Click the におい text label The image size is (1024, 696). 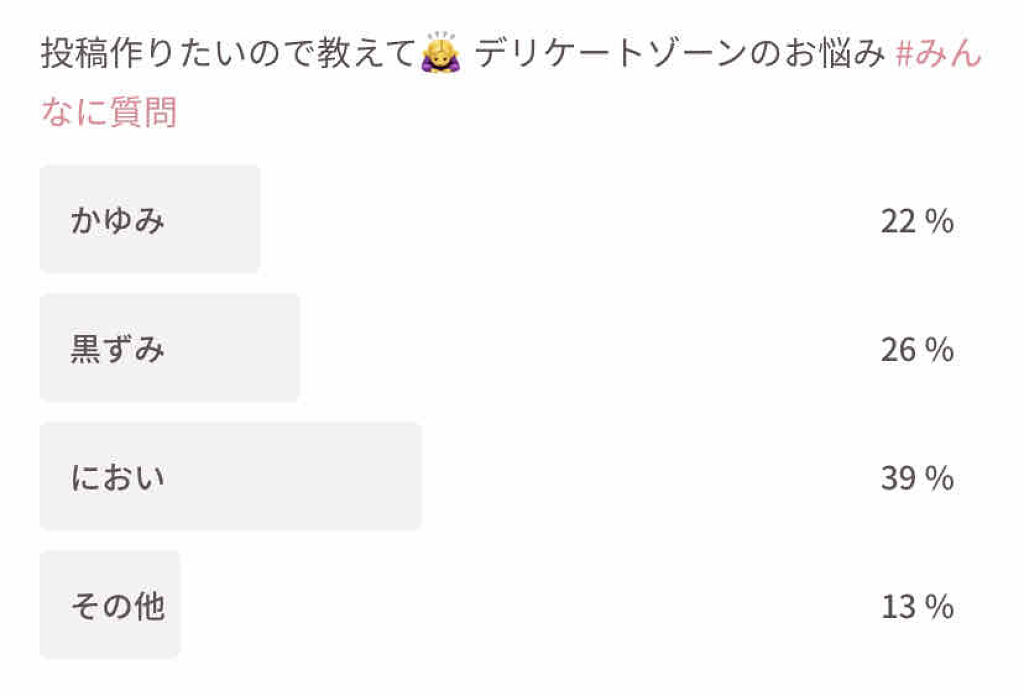pyautogui.click(x=118, y=477)
